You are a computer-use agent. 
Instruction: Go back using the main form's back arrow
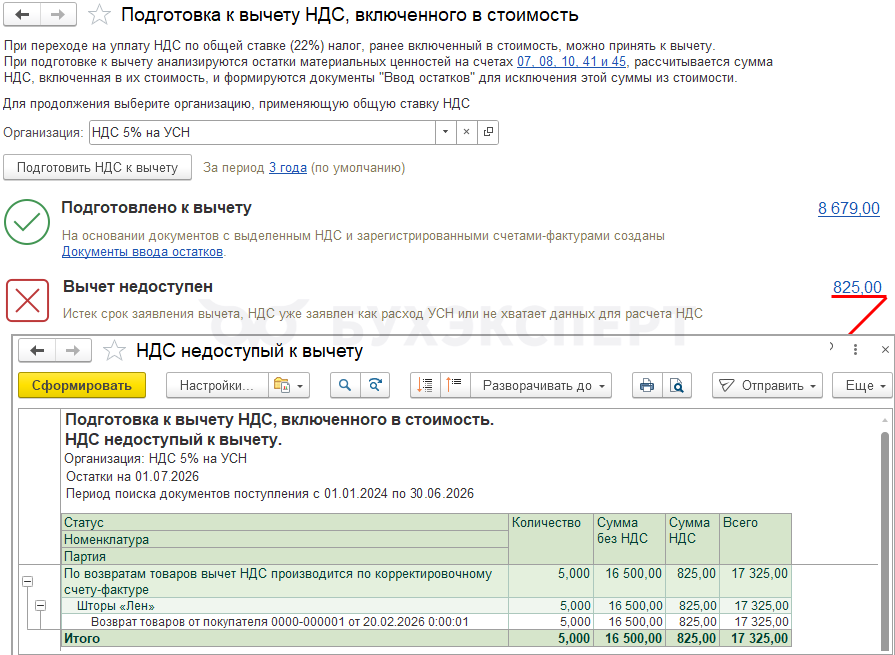[x=22, y=15]
